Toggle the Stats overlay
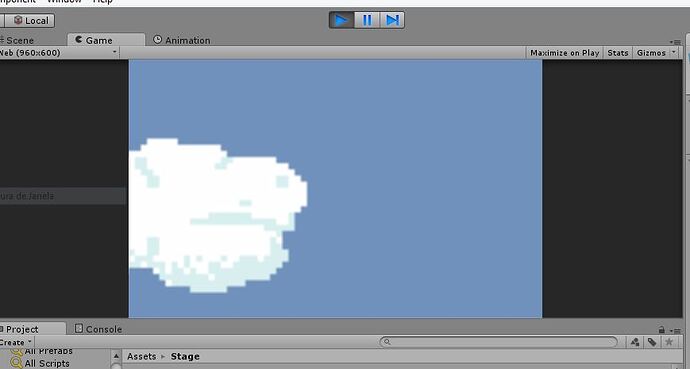The width and height of the screenshot is (690, 369). coord(618,53)
